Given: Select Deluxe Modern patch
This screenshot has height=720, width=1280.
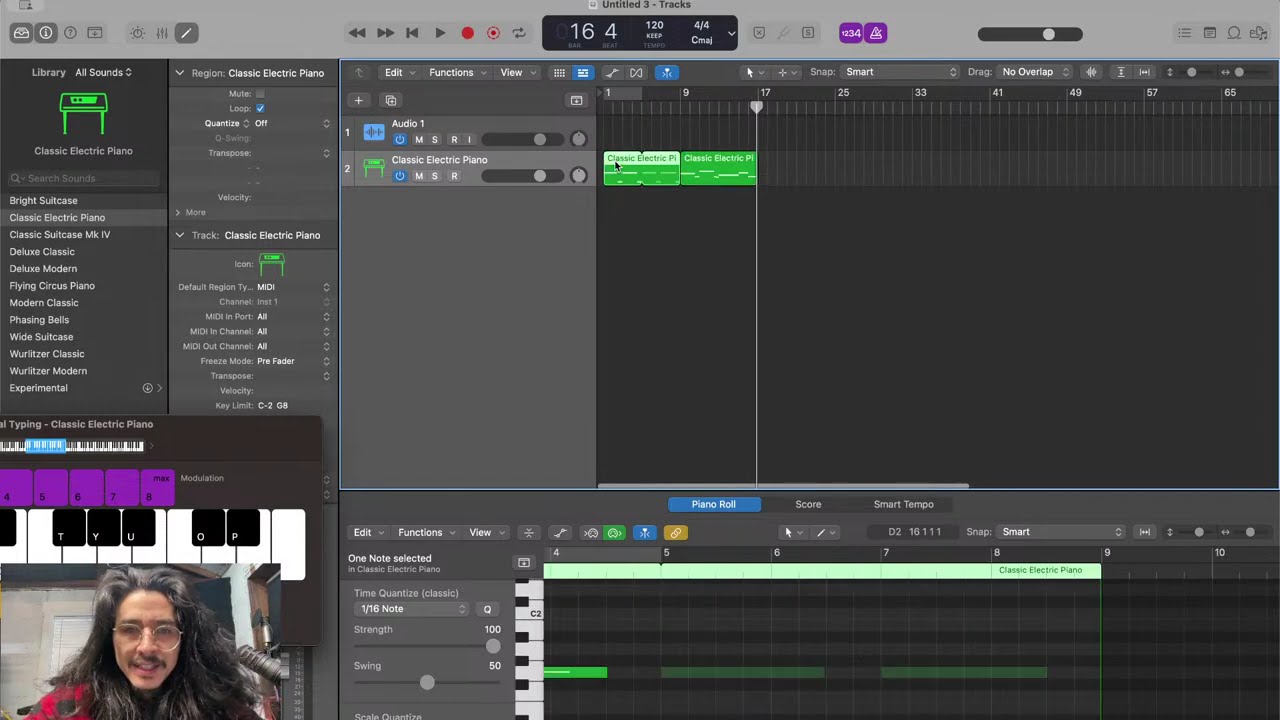Looking at the screenshot, I should click(43, 268).
